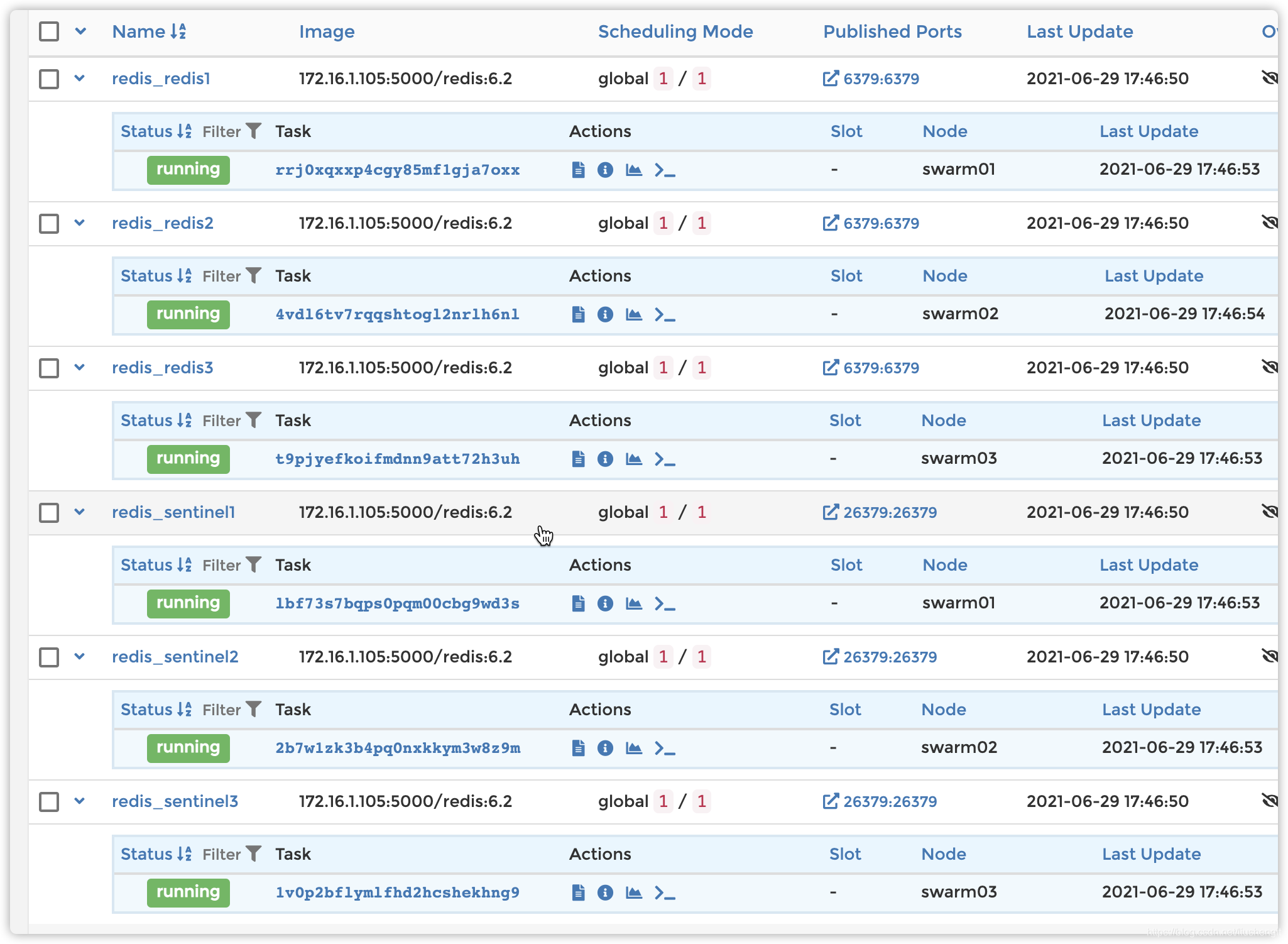This screenshot has width=1288, height=944.
Task: Toggle ownership eye icon for redis_sentinel2
Action: tap(1270, 656)
